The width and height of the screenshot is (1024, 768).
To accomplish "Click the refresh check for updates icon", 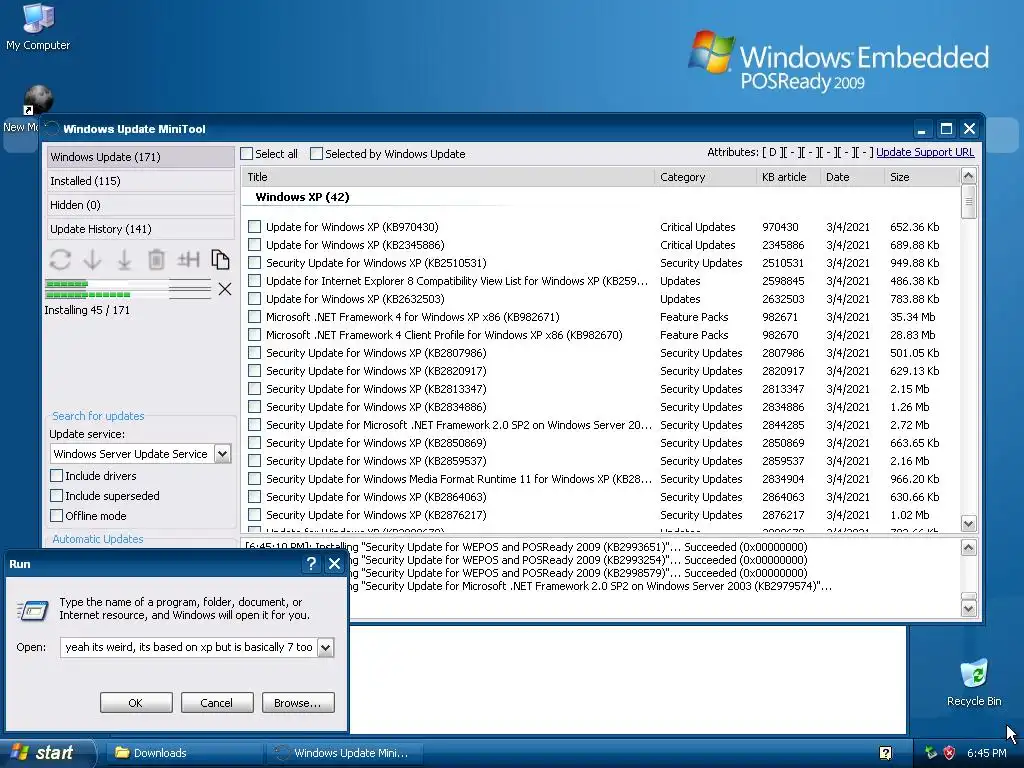I will point(60,260).
